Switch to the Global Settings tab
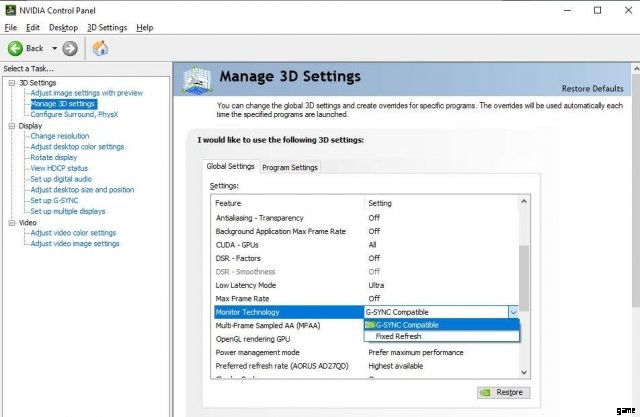The width and height of the screenshot is (640, 417). (230, 166)
